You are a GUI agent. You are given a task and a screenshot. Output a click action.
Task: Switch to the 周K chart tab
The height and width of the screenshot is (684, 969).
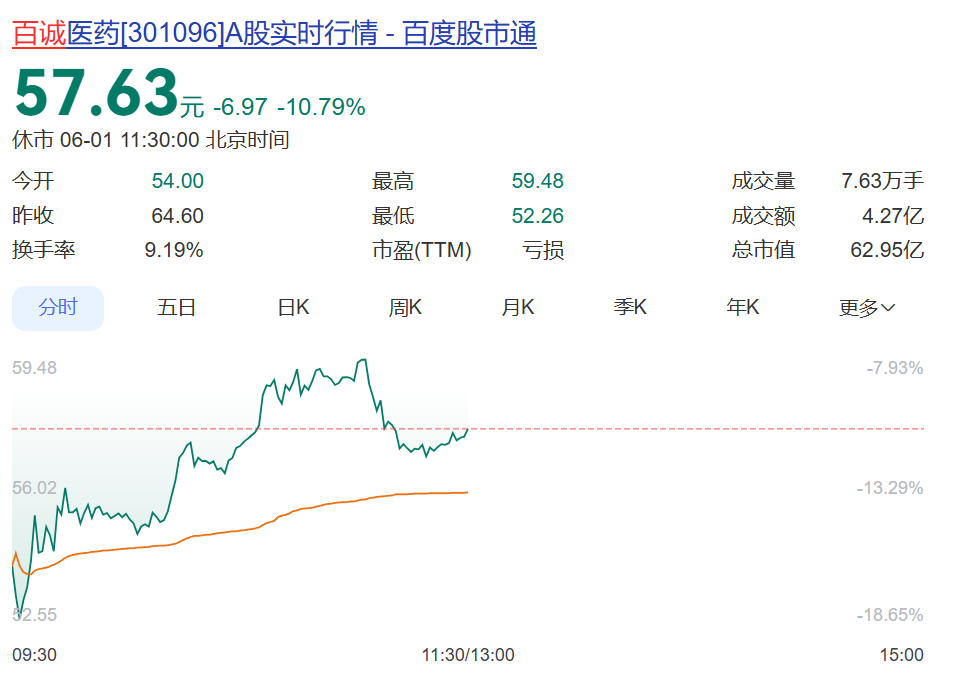point(405,308)
